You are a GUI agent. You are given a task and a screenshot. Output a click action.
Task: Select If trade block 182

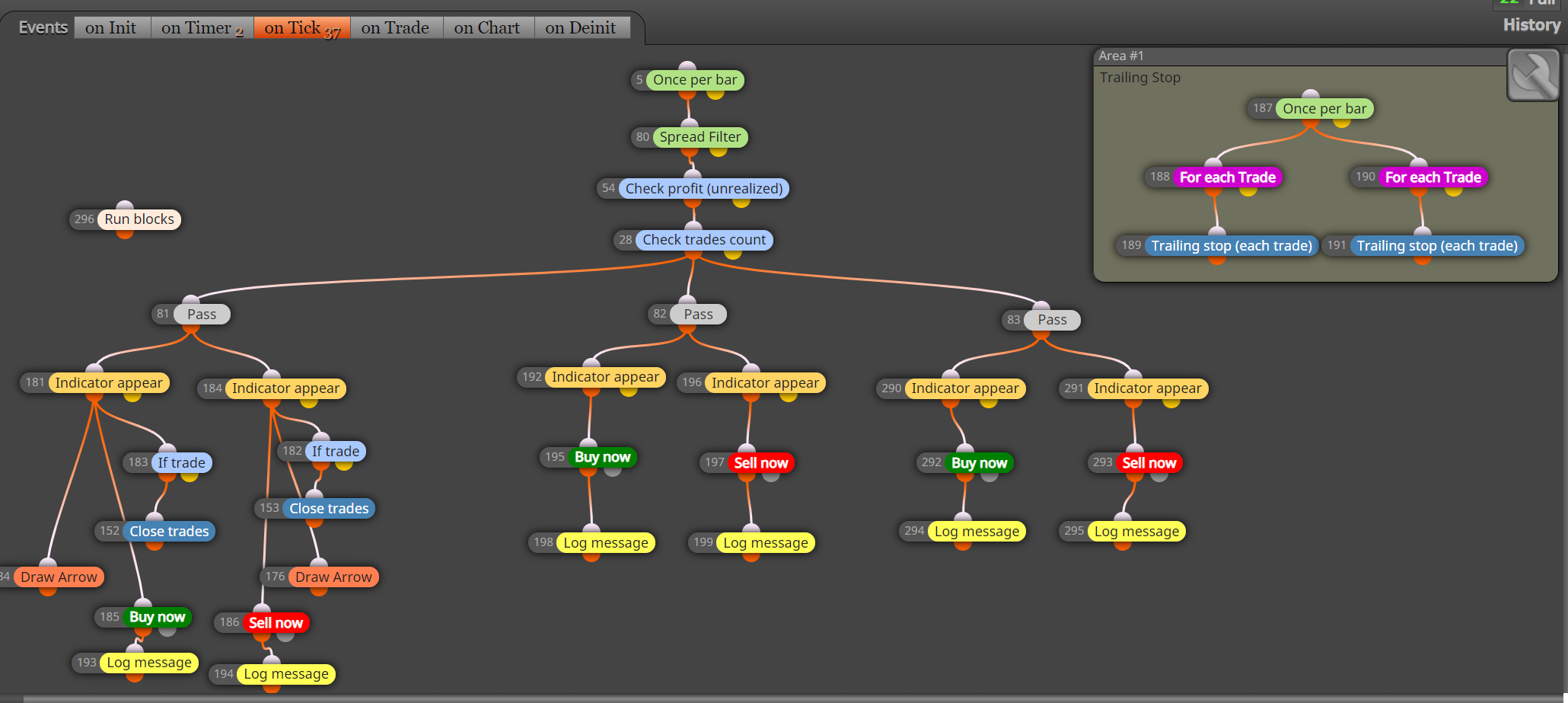tap(336, 452)
